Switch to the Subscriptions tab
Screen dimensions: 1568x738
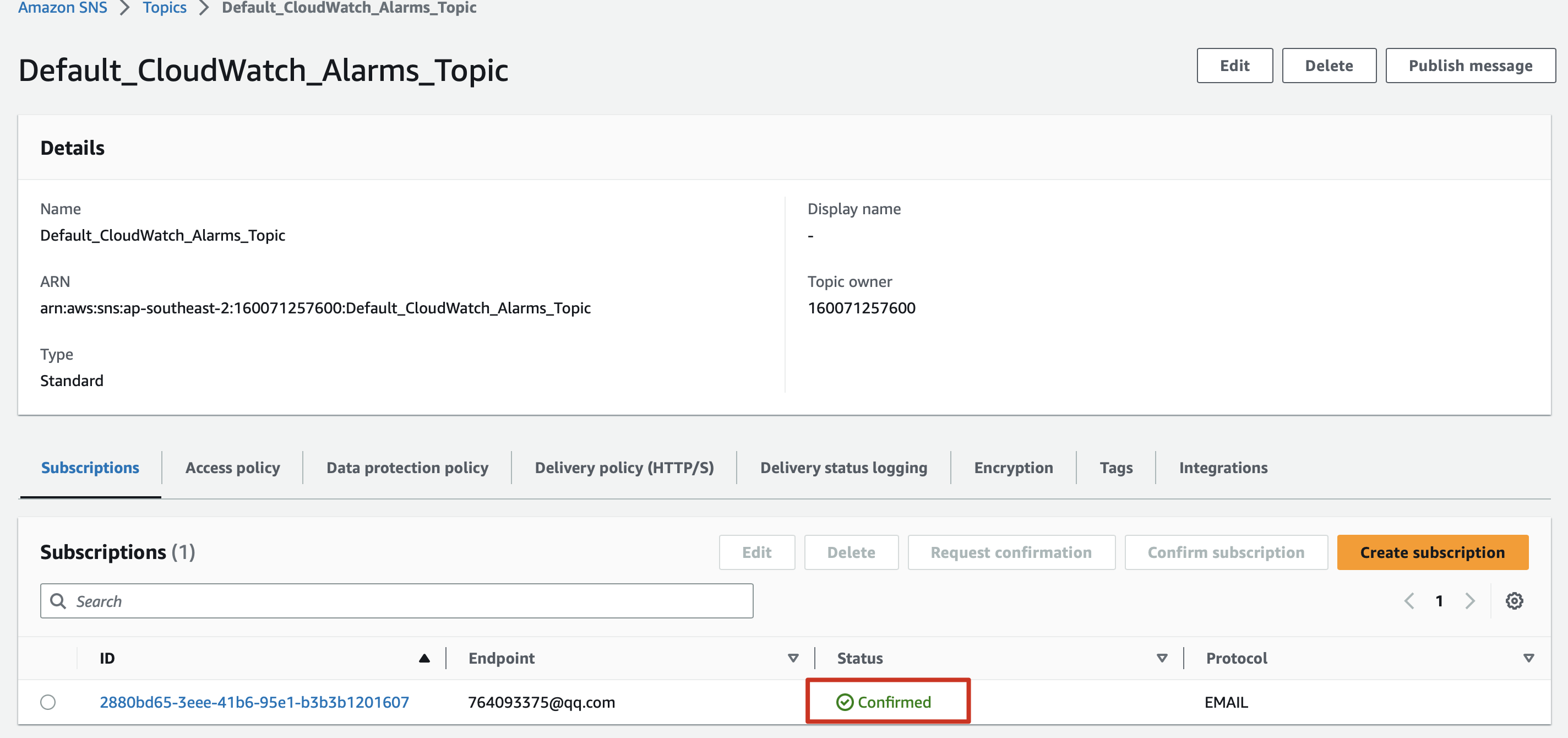pyautogui.click(x=90, y=468)
